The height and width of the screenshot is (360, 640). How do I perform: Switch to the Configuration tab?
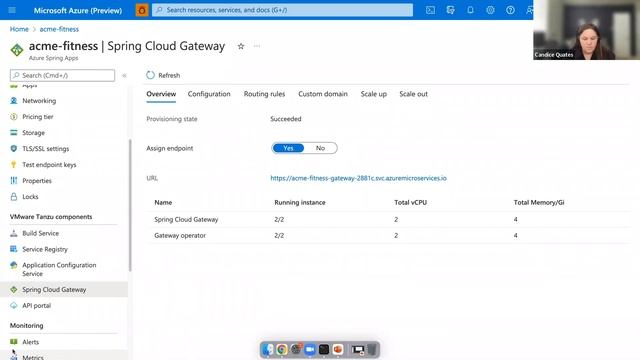[209, 94]
